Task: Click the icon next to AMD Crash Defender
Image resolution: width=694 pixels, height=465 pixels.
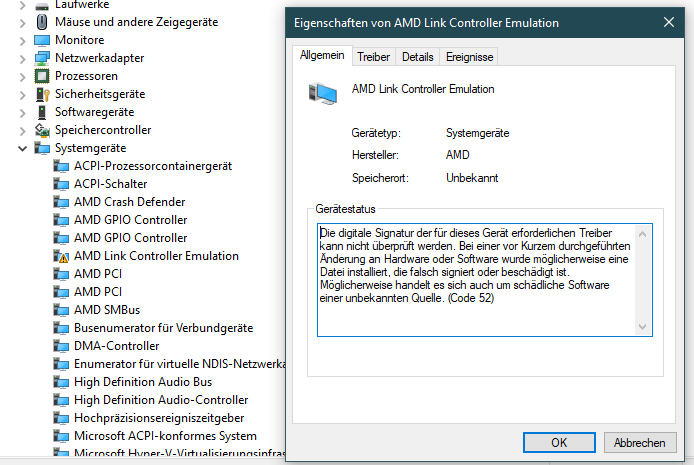Action: (x=61, y=202)
